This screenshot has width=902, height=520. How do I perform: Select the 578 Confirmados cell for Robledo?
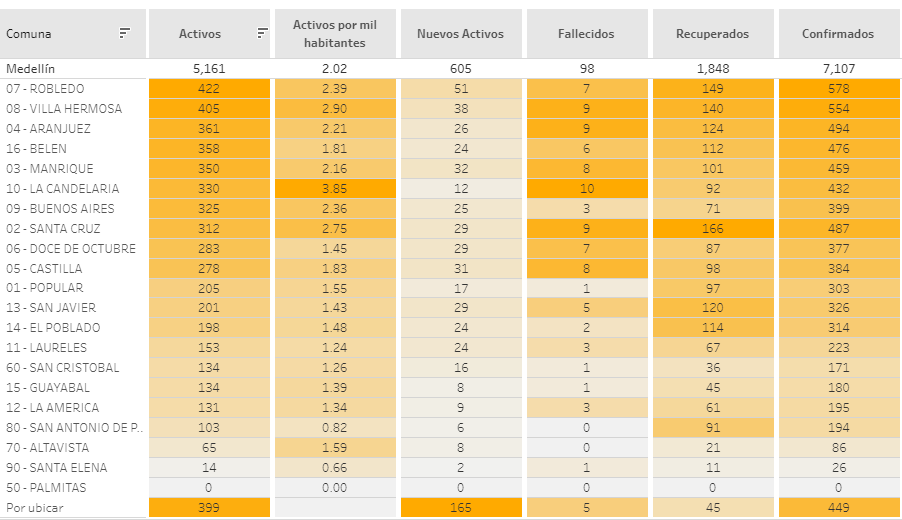[x=838, y=89]
